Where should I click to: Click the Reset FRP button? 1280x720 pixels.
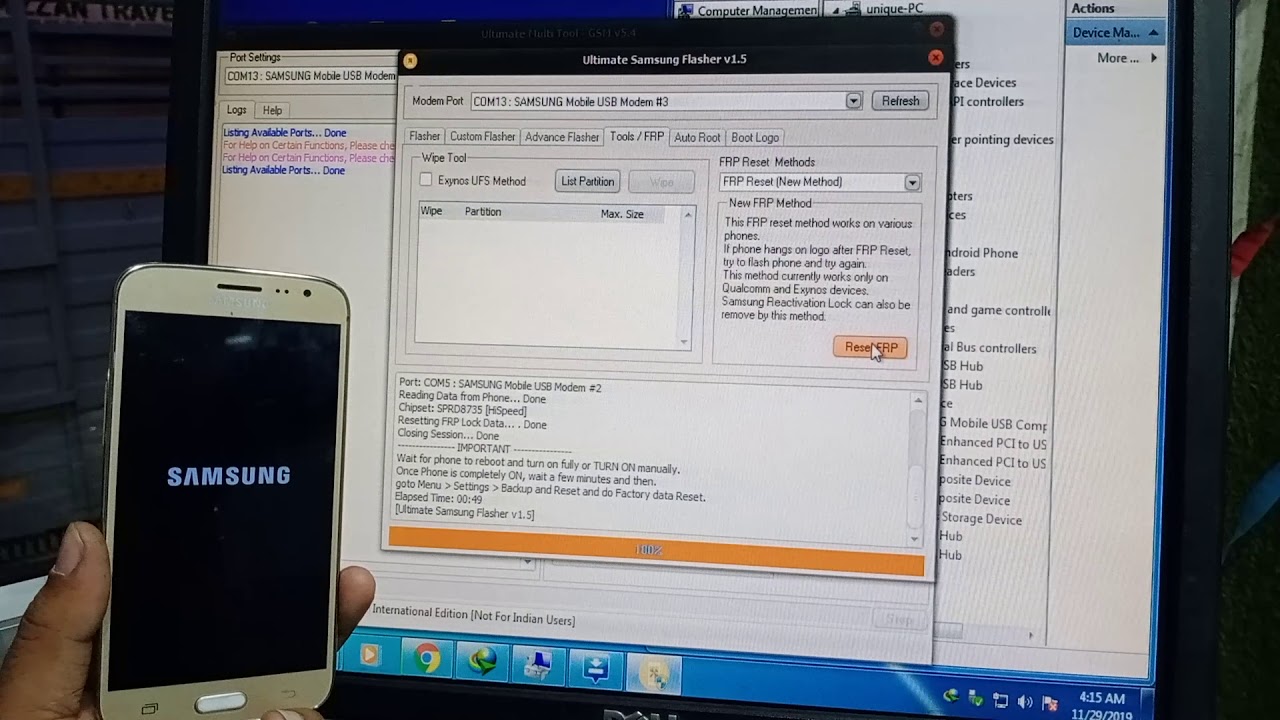tap(870, 347)
